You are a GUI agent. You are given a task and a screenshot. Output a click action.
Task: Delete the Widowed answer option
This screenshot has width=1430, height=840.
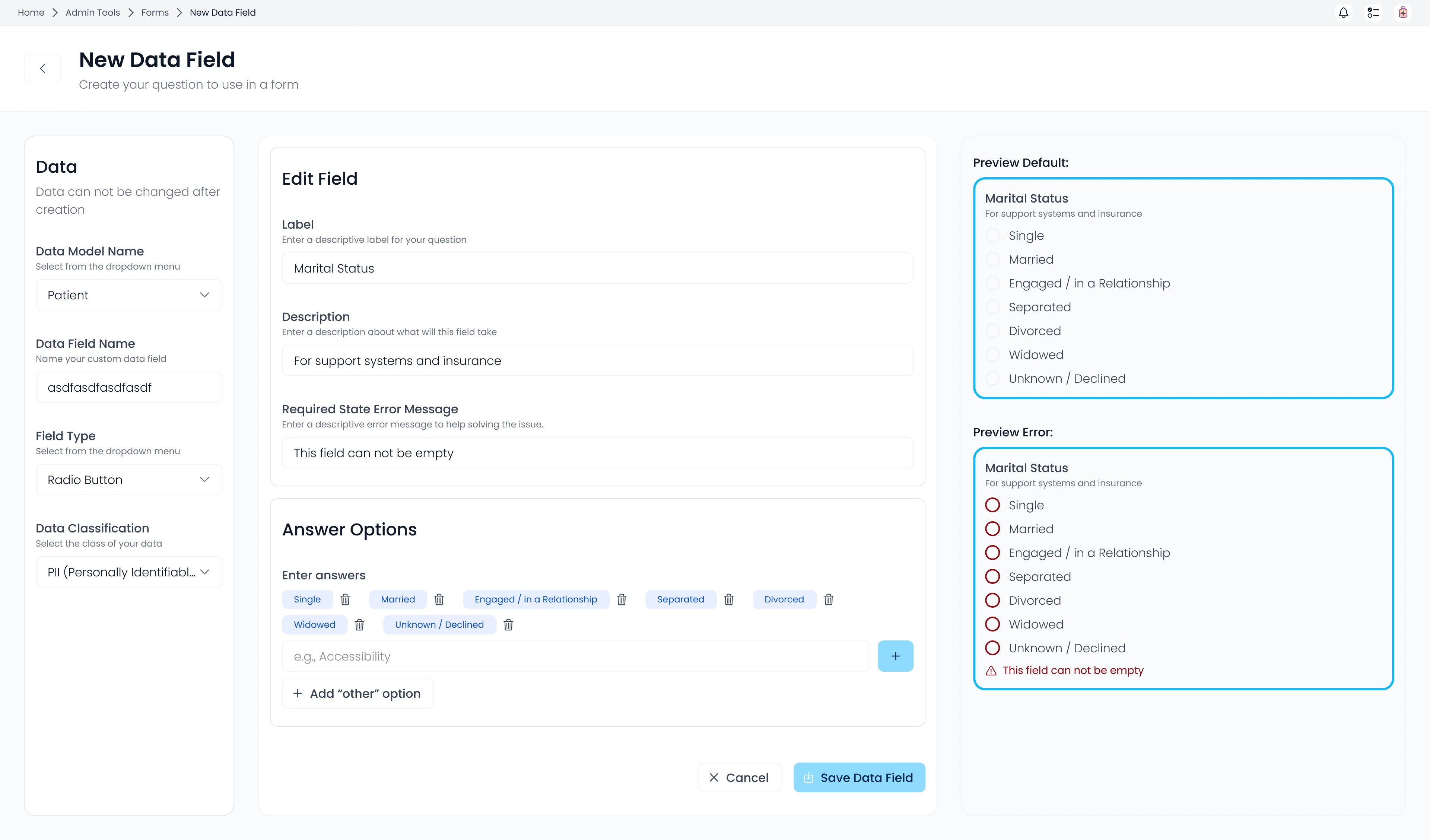coord(359,625)
